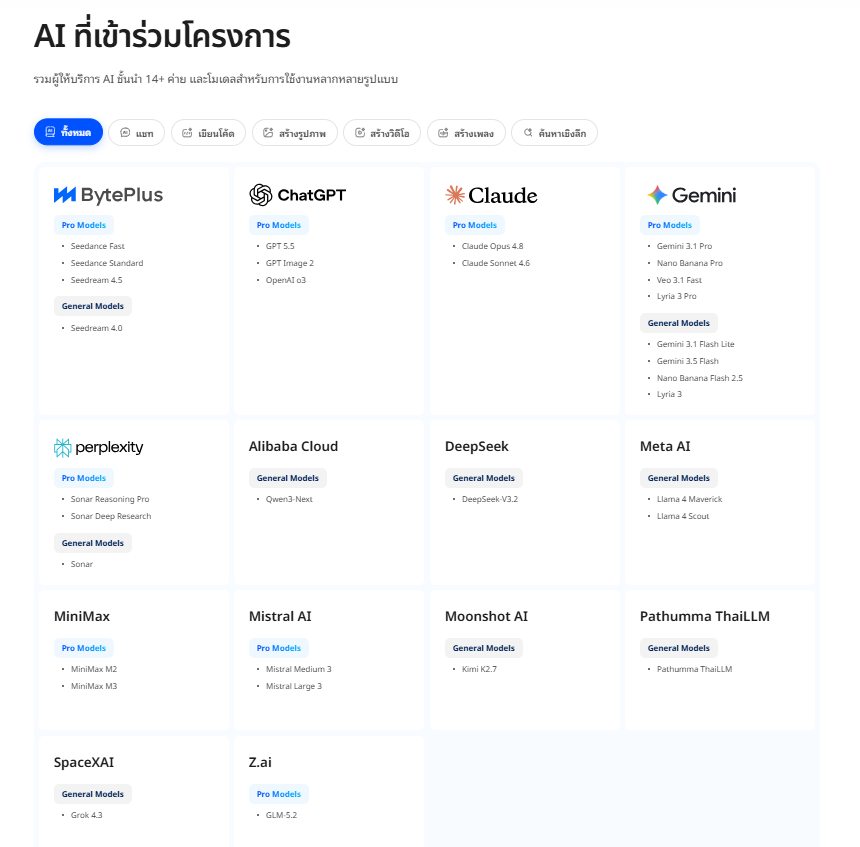
Task: Open the สร้างวิดีโอ filter tab
Action: tap(382, 133)
